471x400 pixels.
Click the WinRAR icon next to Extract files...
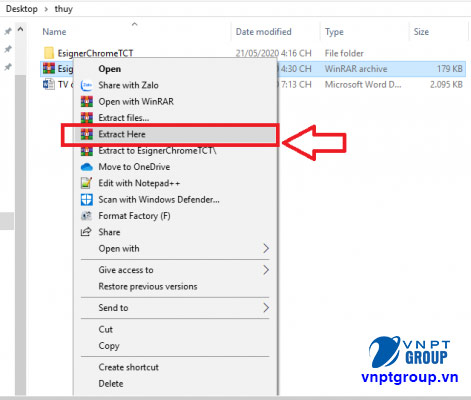pos(87,118)
